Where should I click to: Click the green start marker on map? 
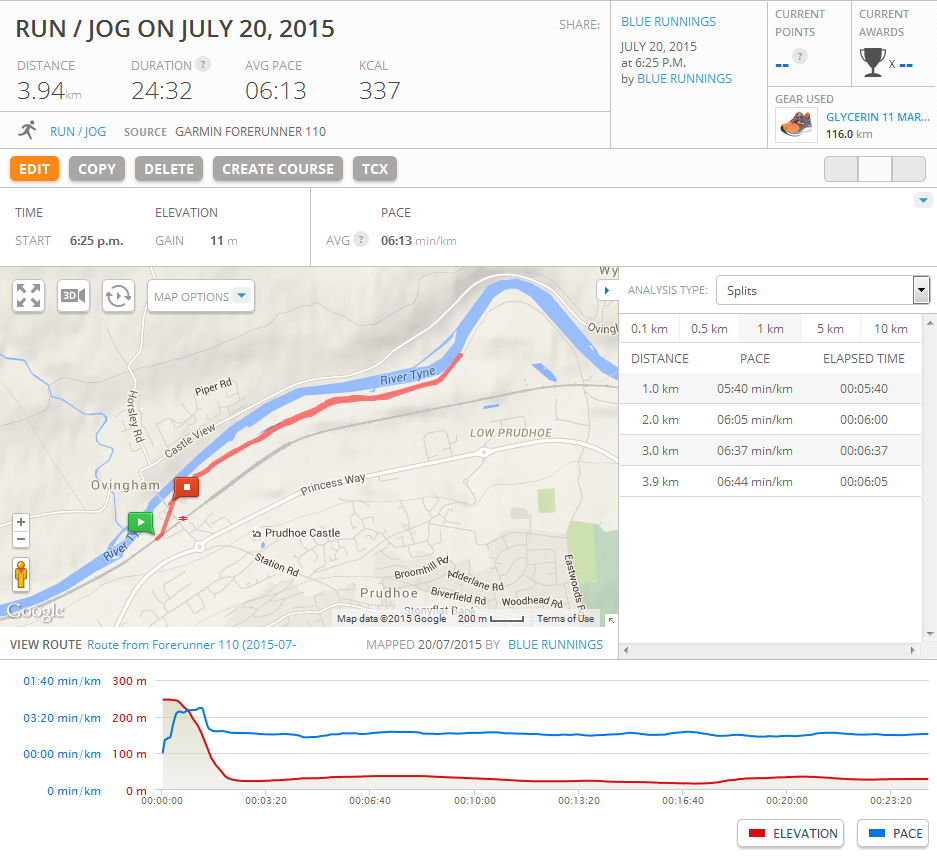(141, 522)
